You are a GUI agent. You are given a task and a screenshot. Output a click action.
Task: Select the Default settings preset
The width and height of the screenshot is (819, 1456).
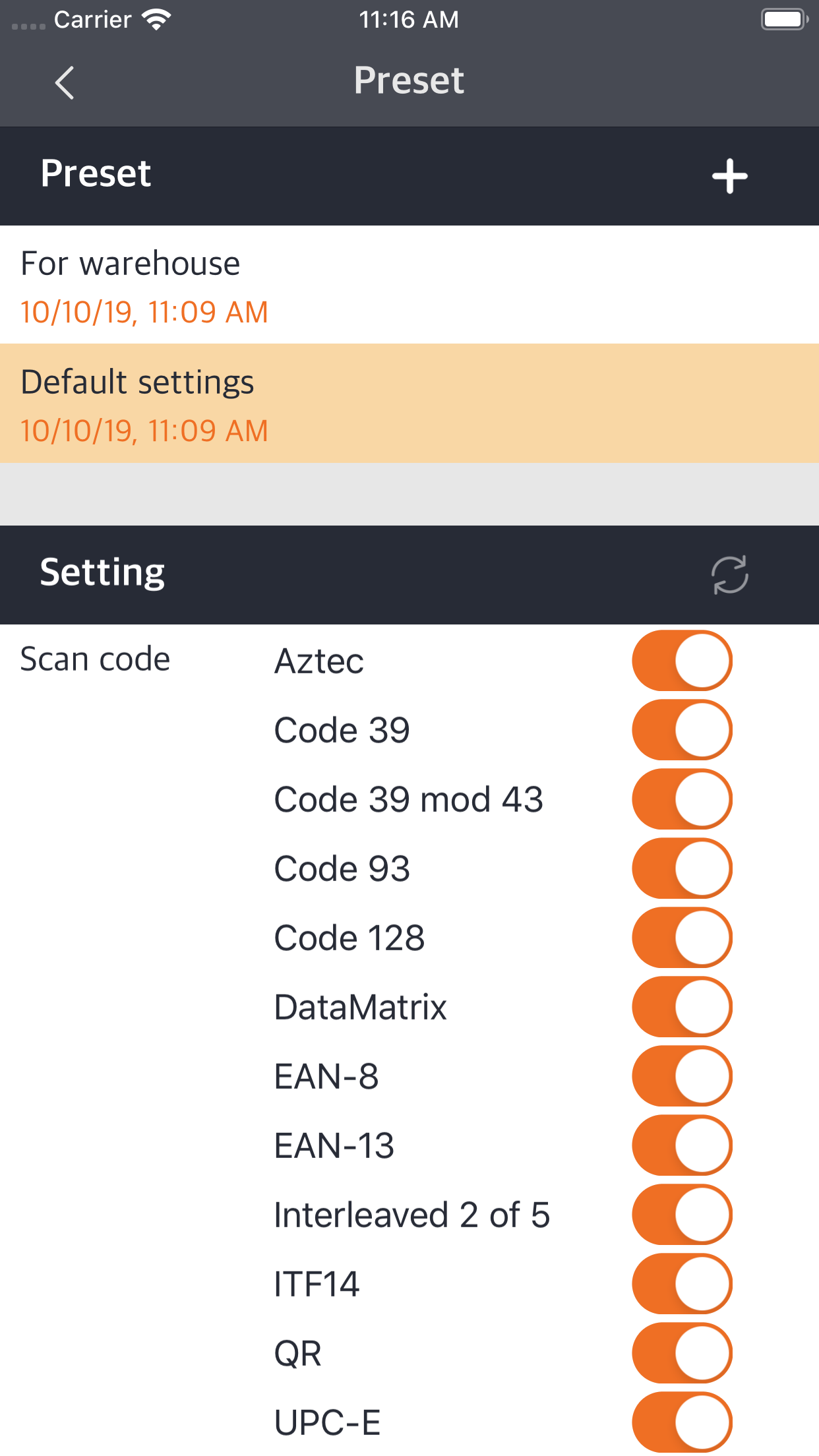[x=409, y=404]
